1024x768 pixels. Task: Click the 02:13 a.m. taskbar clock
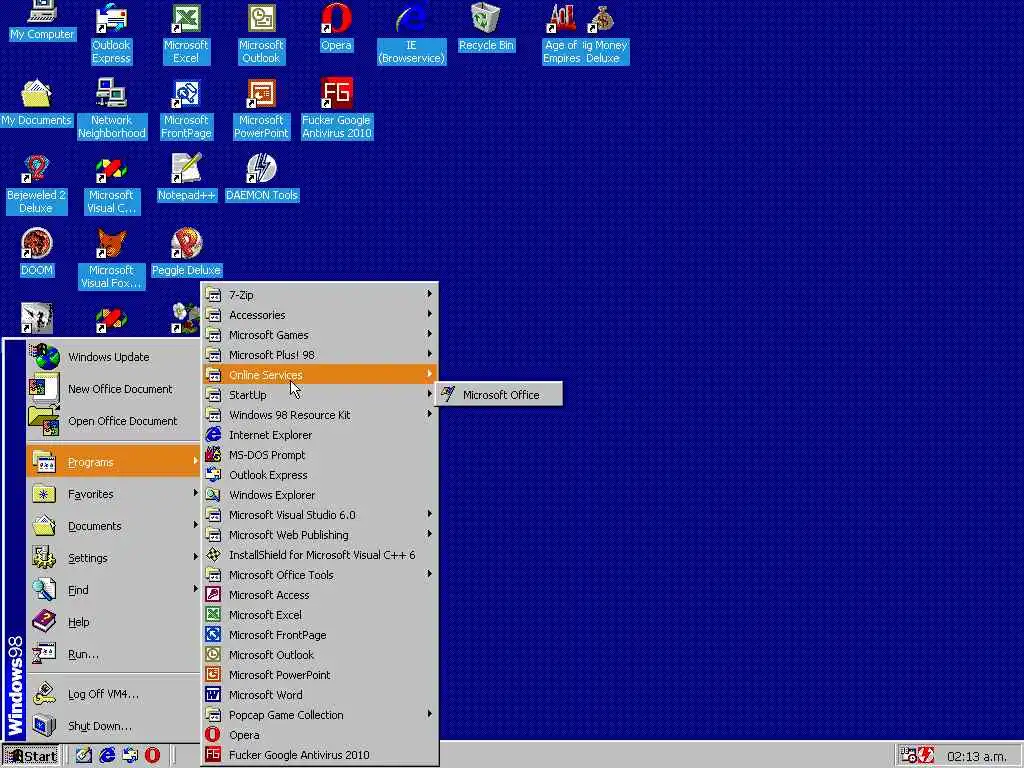(x=977, y=756)
